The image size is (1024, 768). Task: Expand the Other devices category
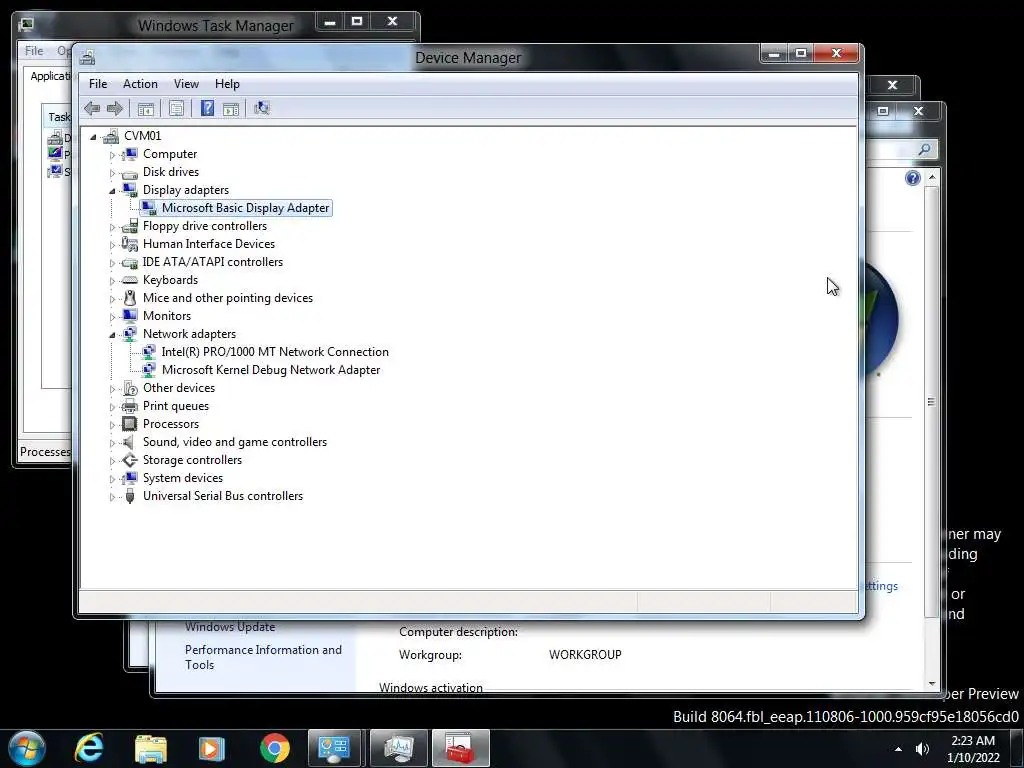click(112, 389)
